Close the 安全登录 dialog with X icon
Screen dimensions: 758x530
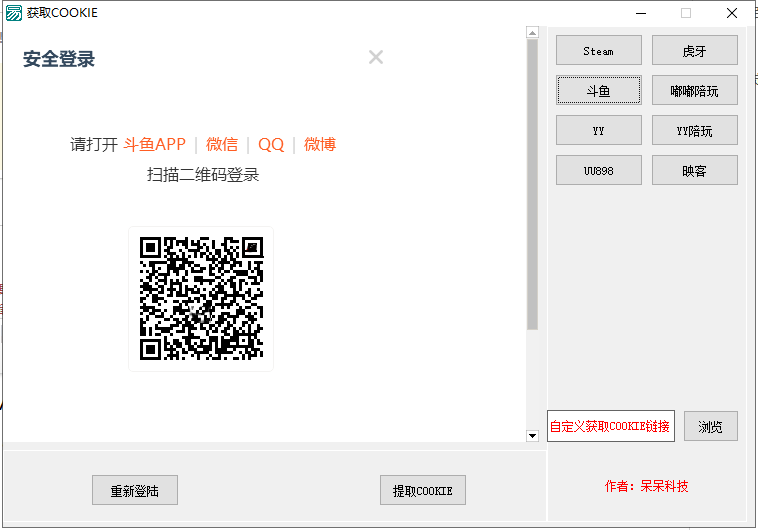pos(376,57)
